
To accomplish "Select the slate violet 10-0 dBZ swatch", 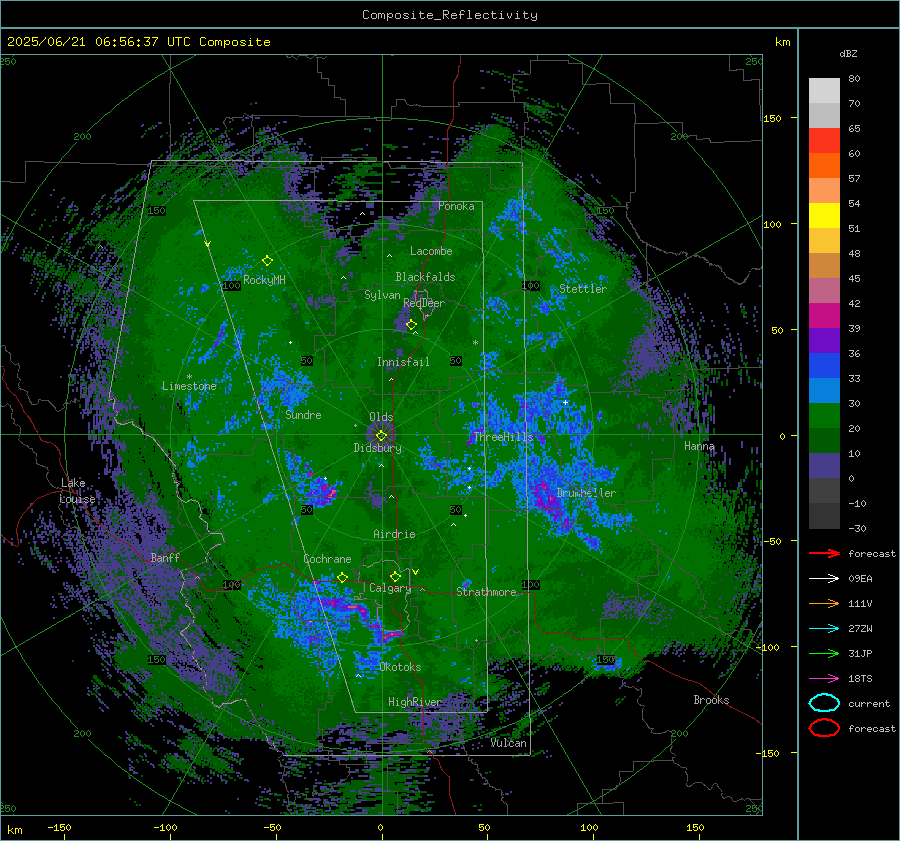I will (824, 466).
